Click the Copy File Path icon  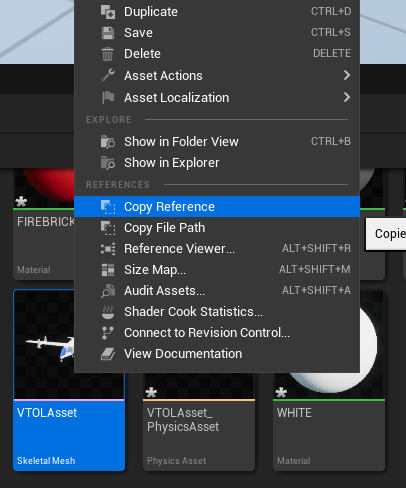[x=108, y=228]
